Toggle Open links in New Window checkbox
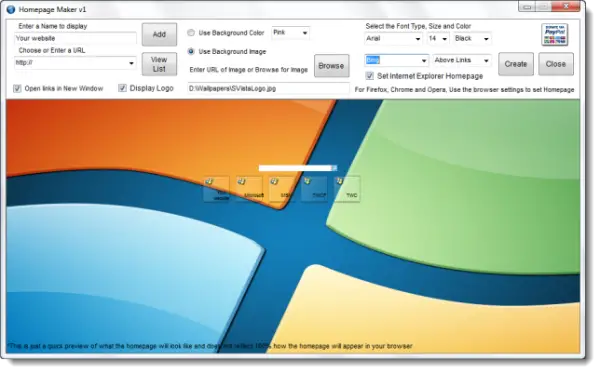Image resolution: width=600 pixels, height=373 pixels. point(17,89)
